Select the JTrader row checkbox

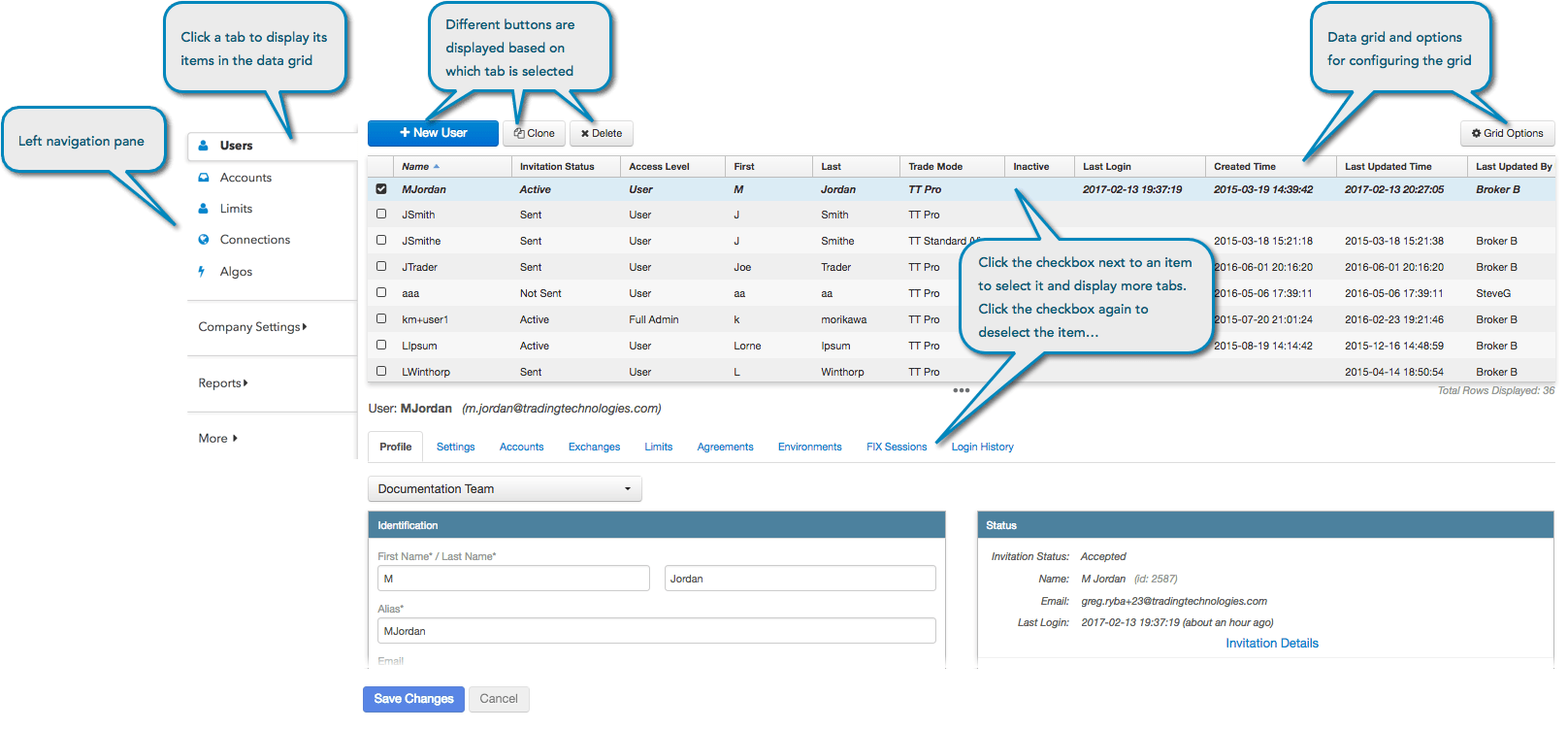coord(381,266)
